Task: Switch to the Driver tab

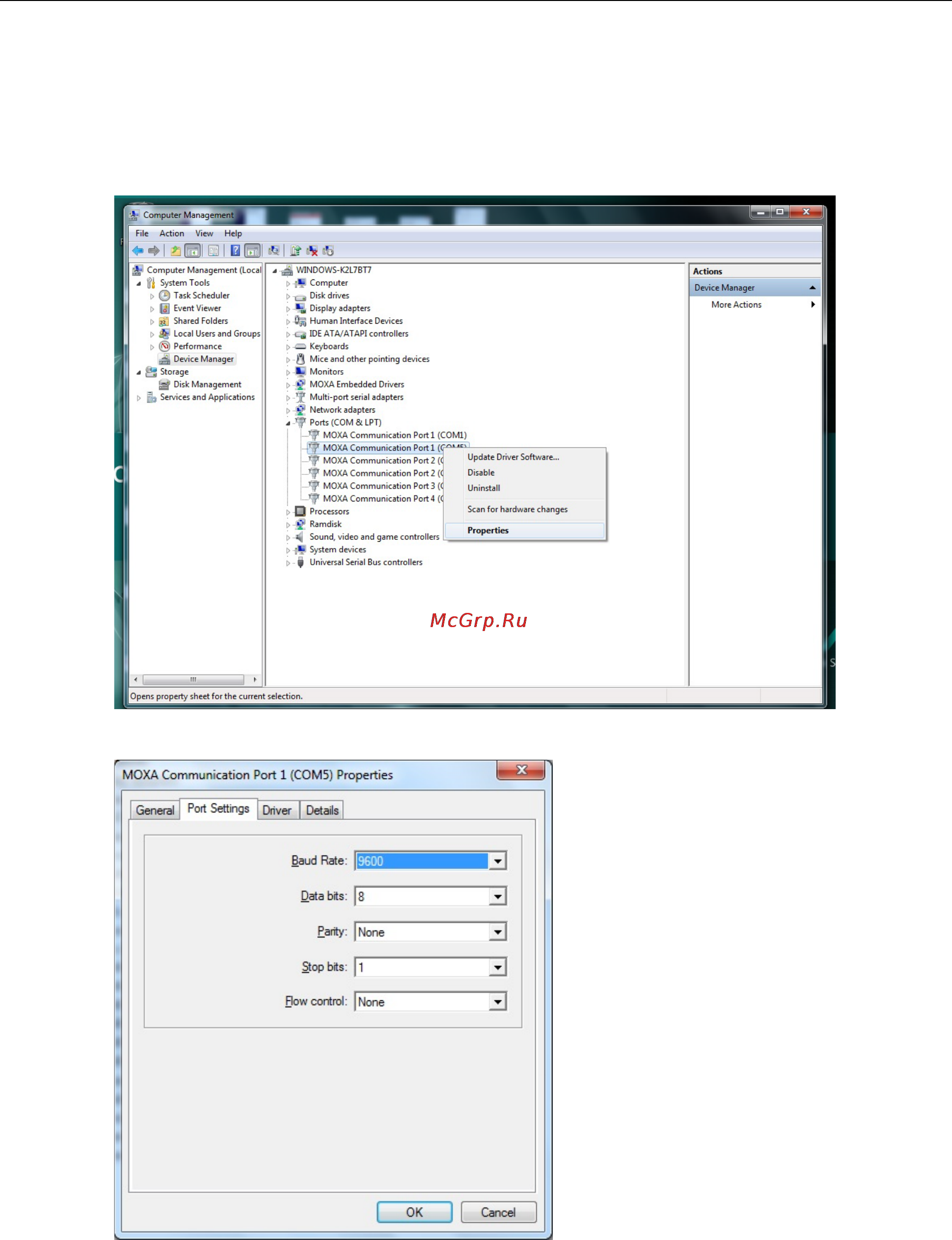Action: tap(277, 810)
